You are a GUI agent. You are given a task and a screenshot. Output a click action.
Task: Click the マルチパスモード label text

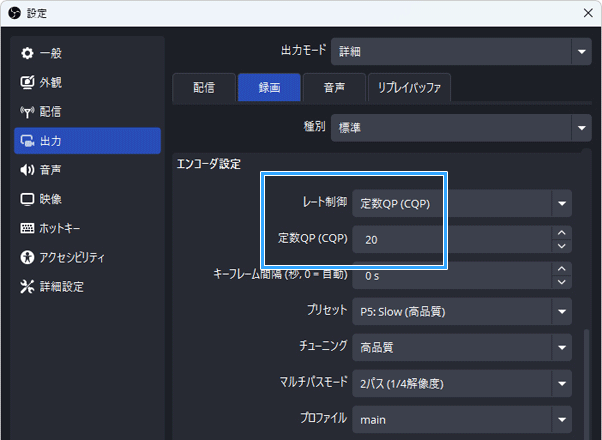(313, 382)
